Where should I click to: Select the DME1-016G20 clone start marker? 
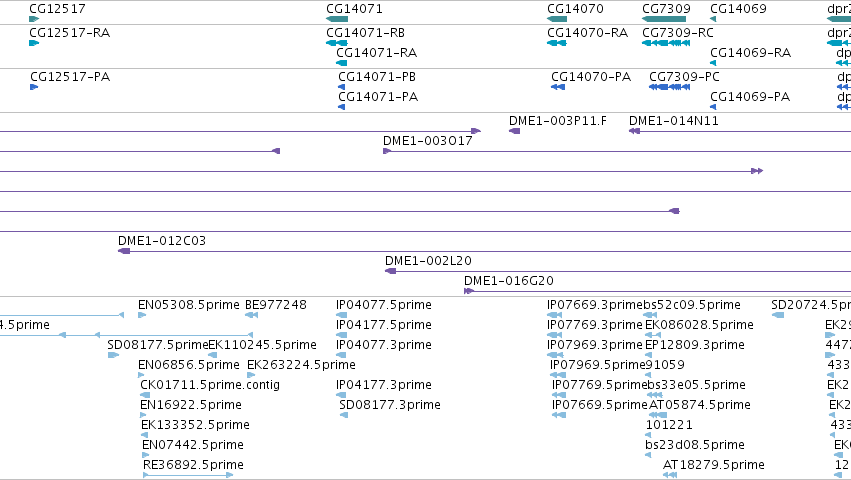469,291
